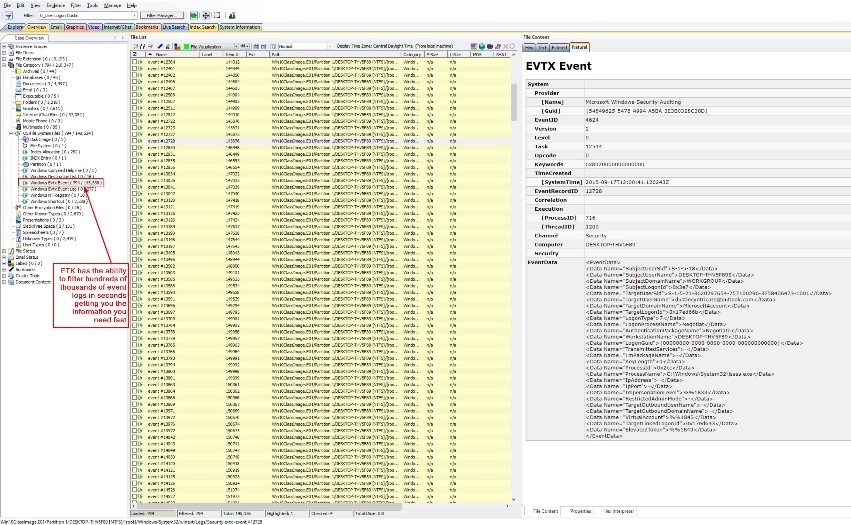Toggle the select-all checkbox in File List header
The height and width of the screenshot is (525, 851).
(134, 54)
